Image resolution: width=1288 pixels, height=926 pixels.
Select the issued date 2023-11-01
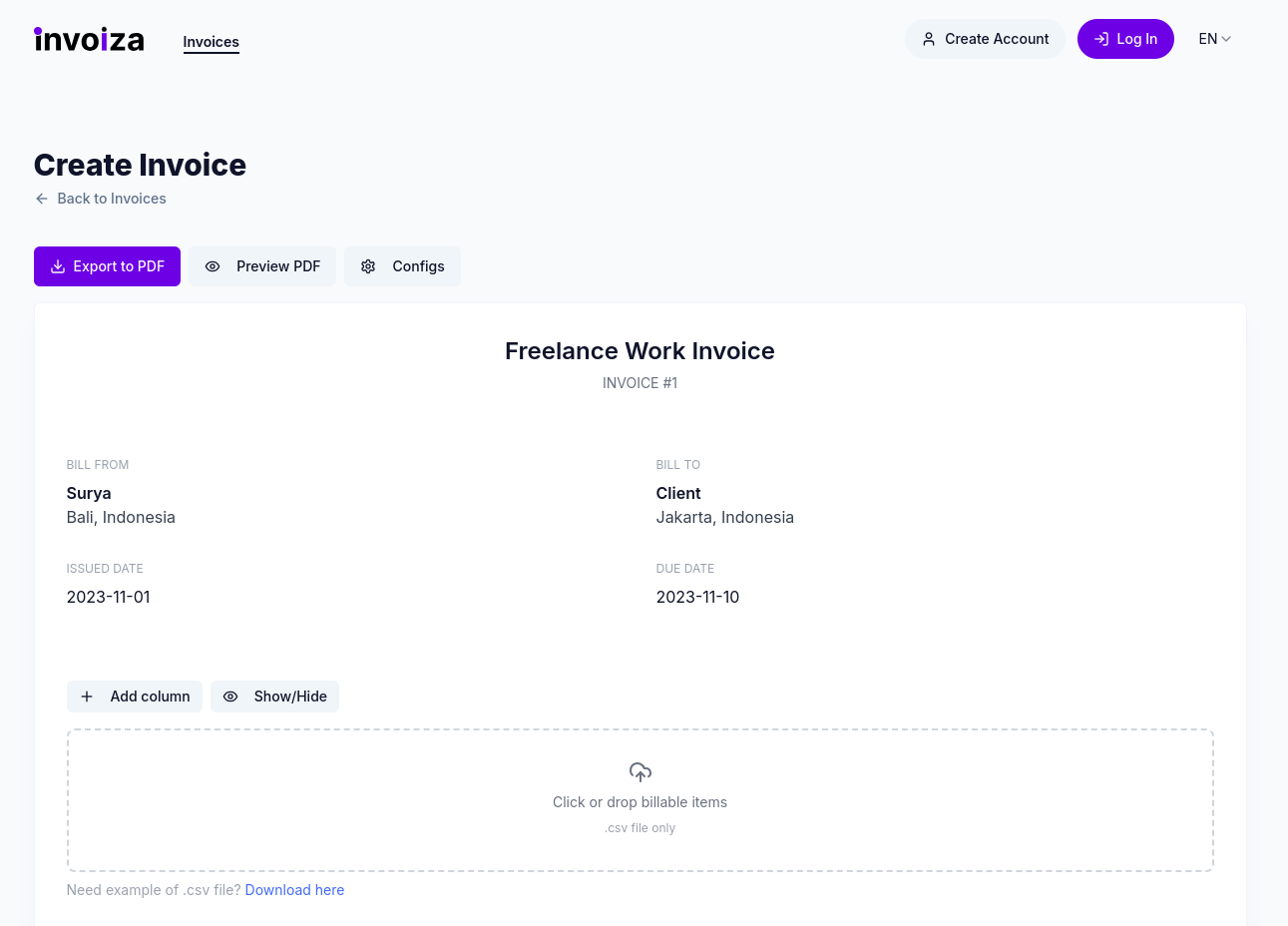[108, 597]
